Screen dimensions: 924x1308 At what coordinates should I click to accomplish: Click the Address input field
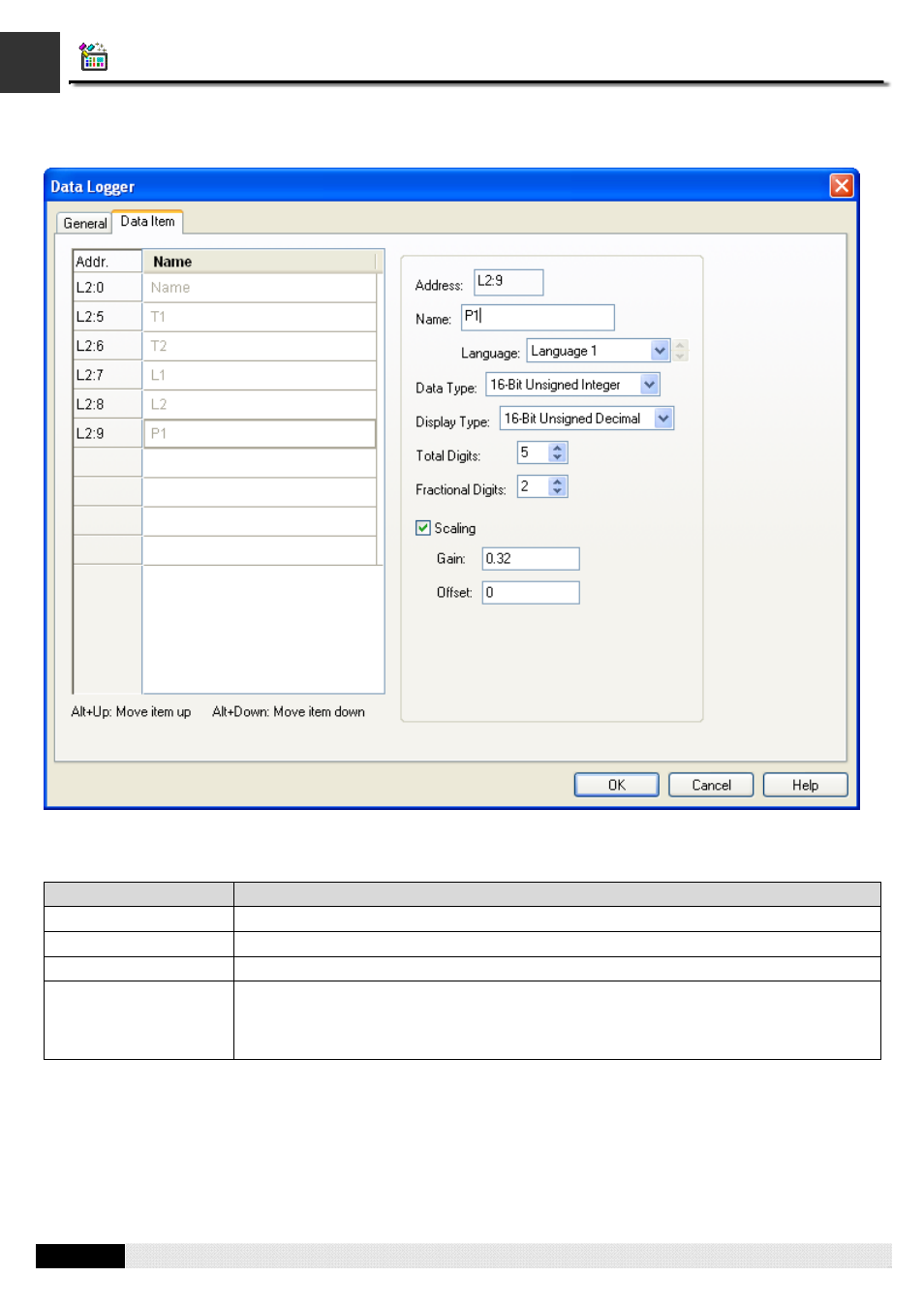508,282
